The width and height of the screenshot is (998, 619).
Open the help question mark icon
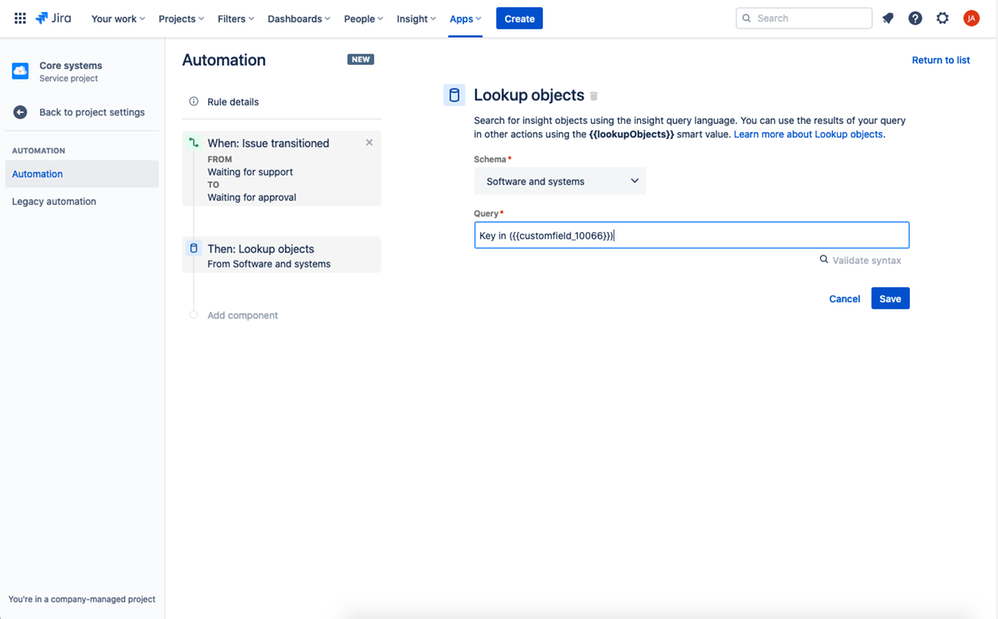point(915,18)
